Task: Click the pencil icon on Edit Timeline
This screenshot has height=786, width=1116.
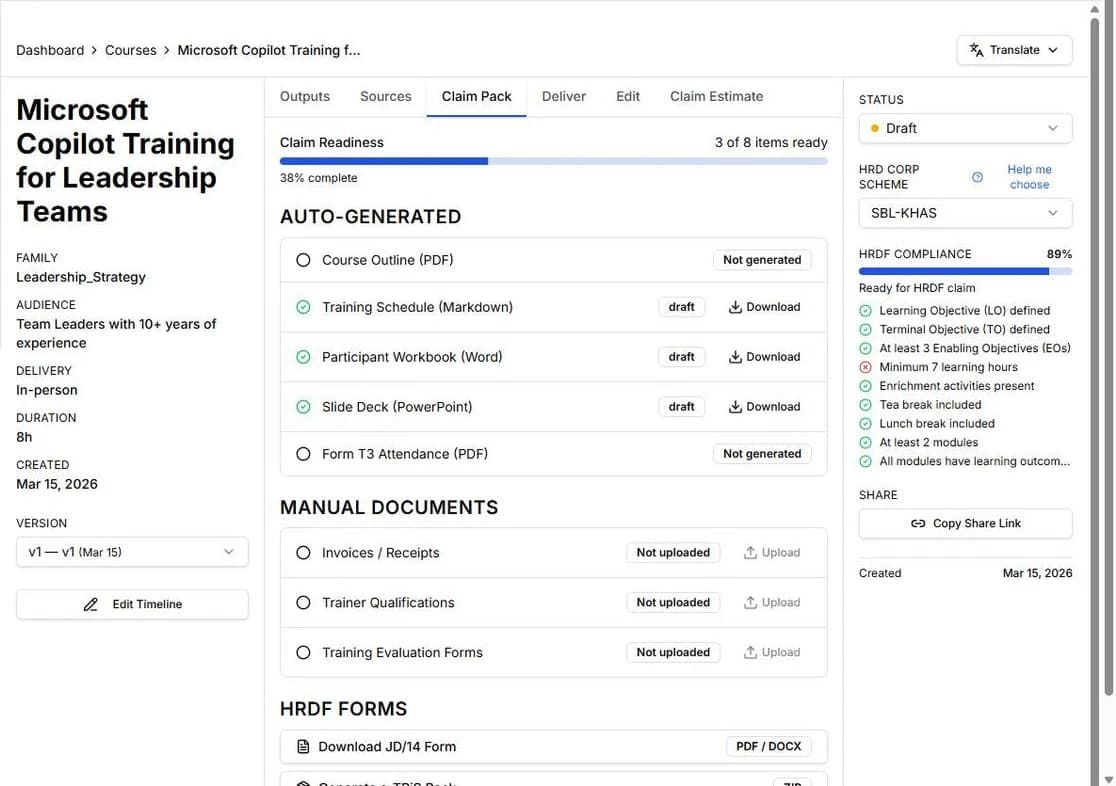Action: pos(91,605)
